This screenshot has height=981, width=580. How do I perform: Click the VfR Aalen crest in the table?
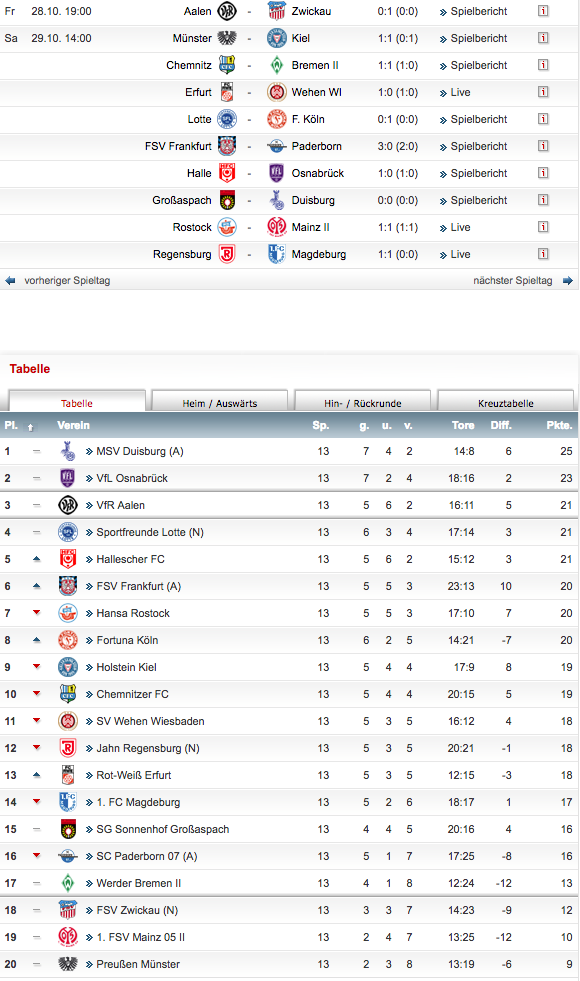68,505
